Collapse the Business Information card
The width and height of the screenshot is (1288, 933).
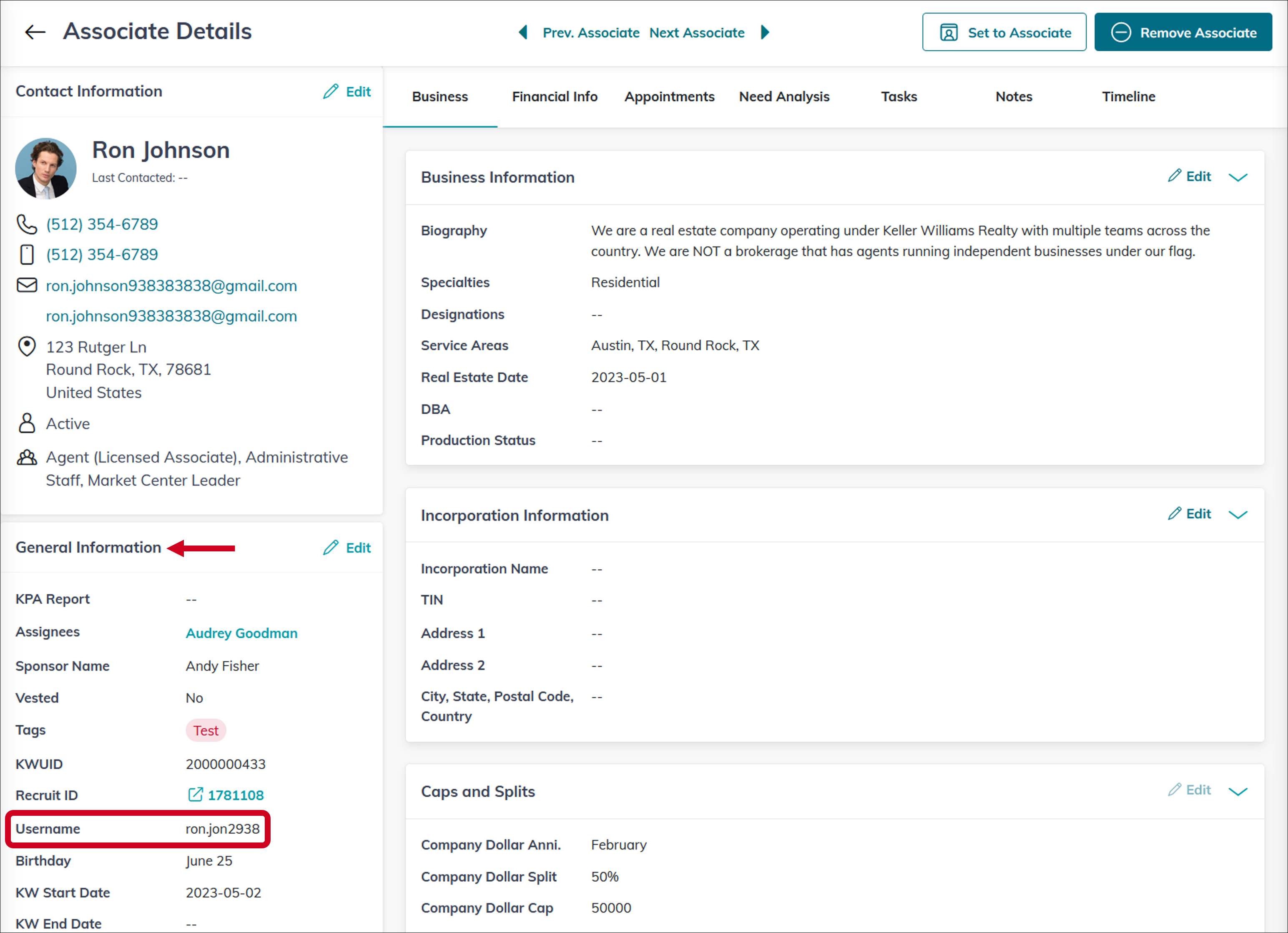pos(1238,177)
